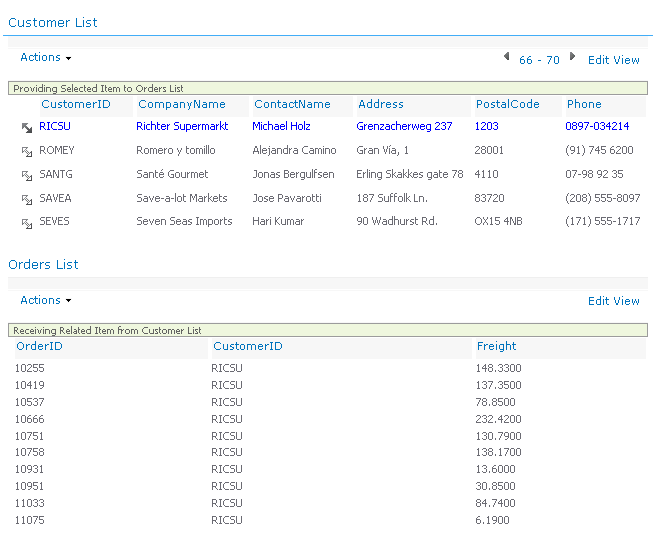
Task: Click Jonas Bergulfsen contact cell
Action: 293,174
